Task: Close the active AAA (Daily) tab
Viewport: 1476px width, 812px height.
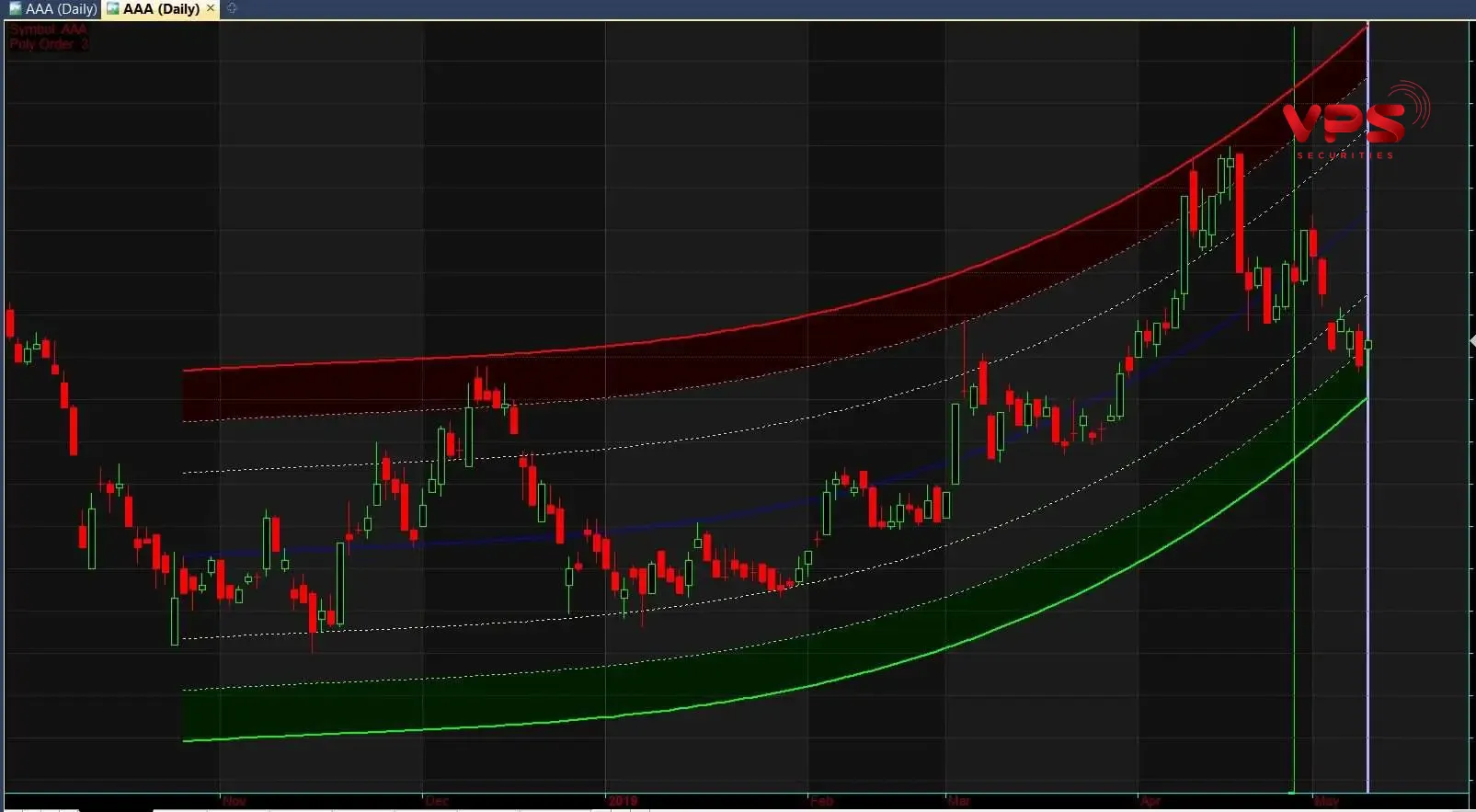Action: coord(211,8)
